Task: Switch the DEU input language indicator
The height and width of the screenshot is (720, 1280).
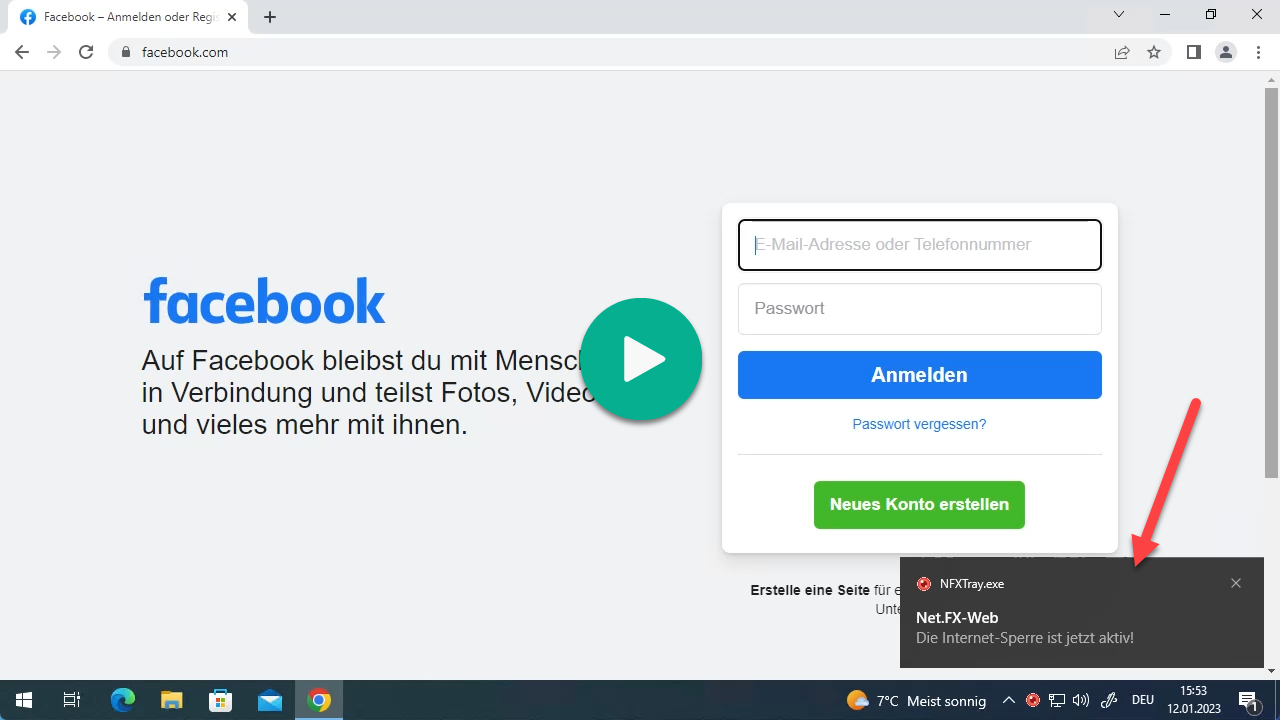Action: tap(1143, 701)
